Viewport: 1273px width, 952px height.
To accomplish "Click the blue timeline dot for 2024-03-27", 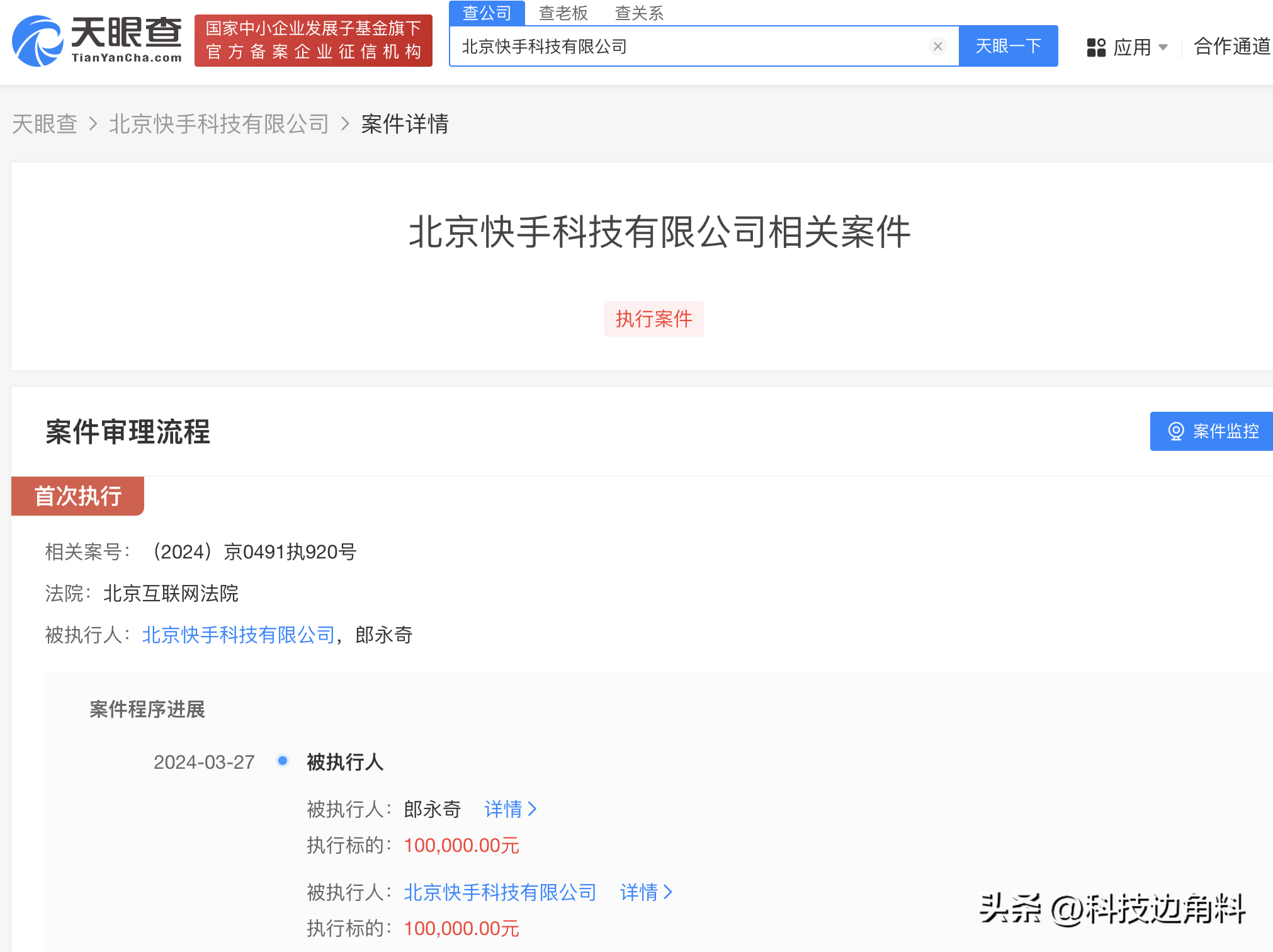I will click(x=283, y=761).
